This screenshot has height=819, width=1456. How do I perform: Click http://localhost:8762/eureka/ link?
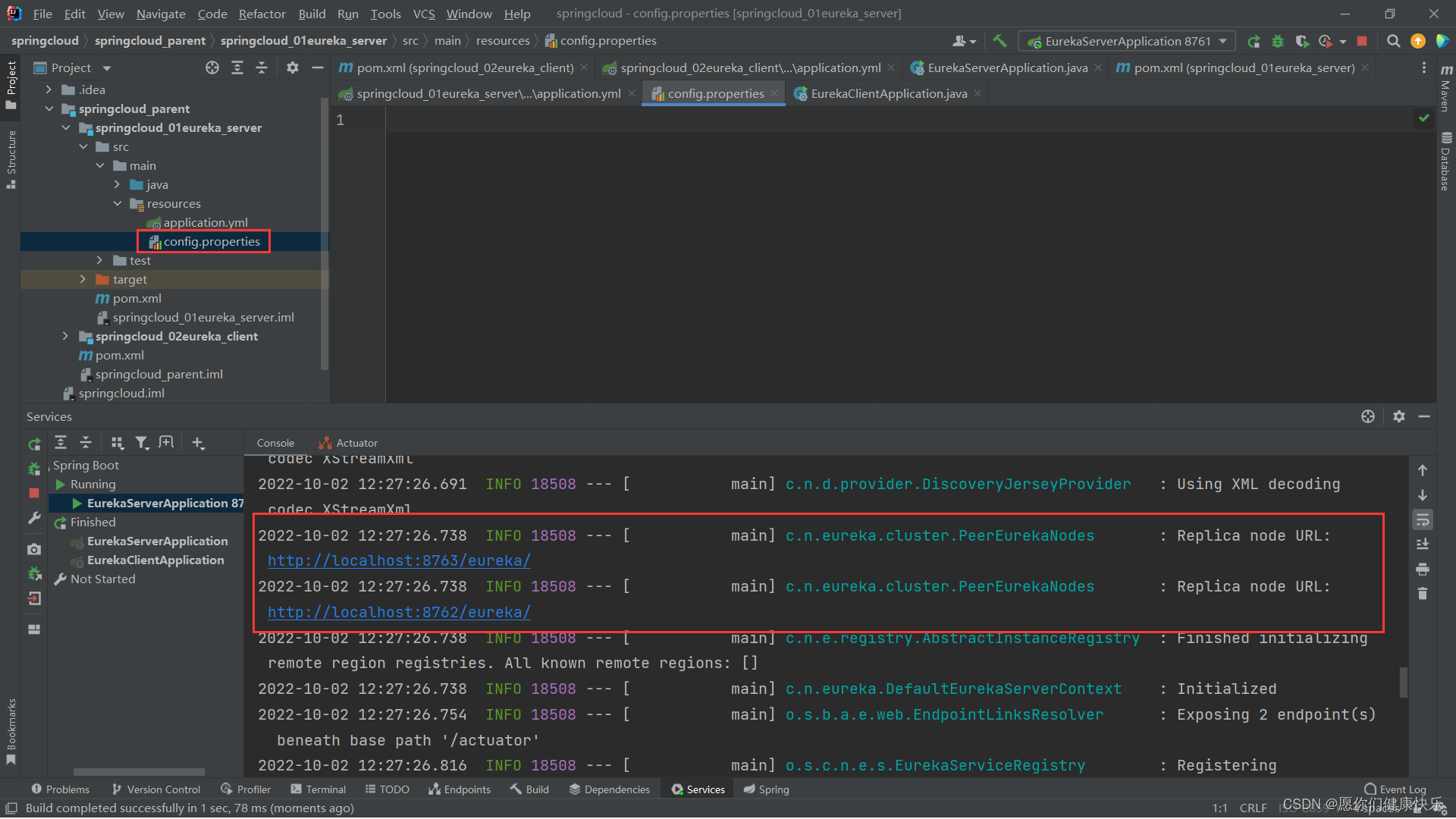pyautogui.click(x=398, y=612)
